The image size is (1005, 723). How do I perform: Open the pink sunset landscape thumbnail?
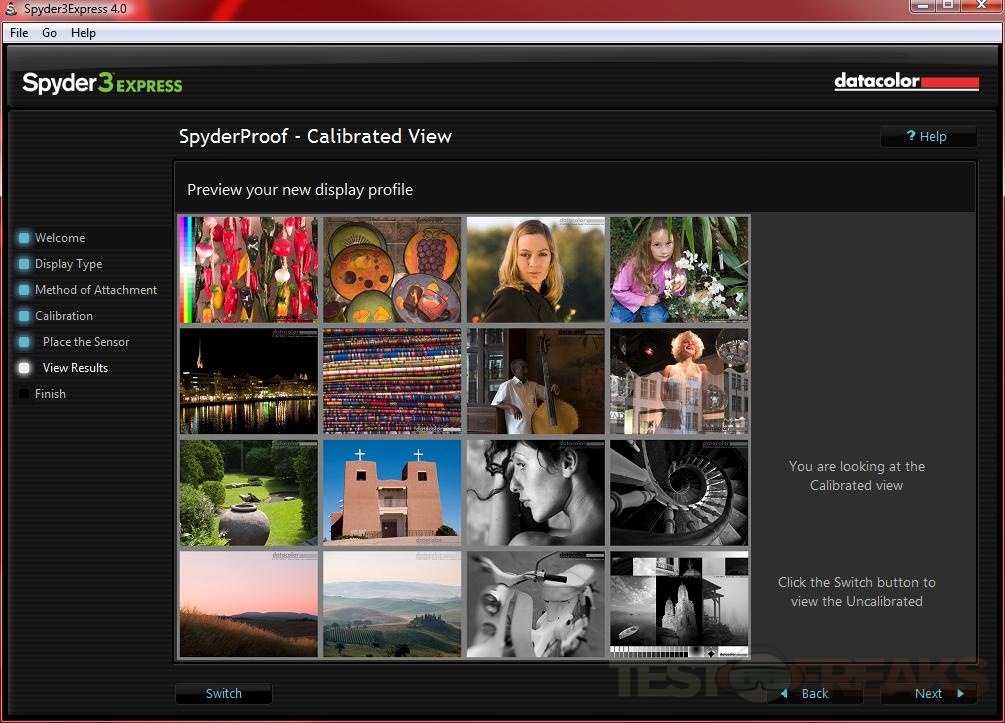coord(249,604)
